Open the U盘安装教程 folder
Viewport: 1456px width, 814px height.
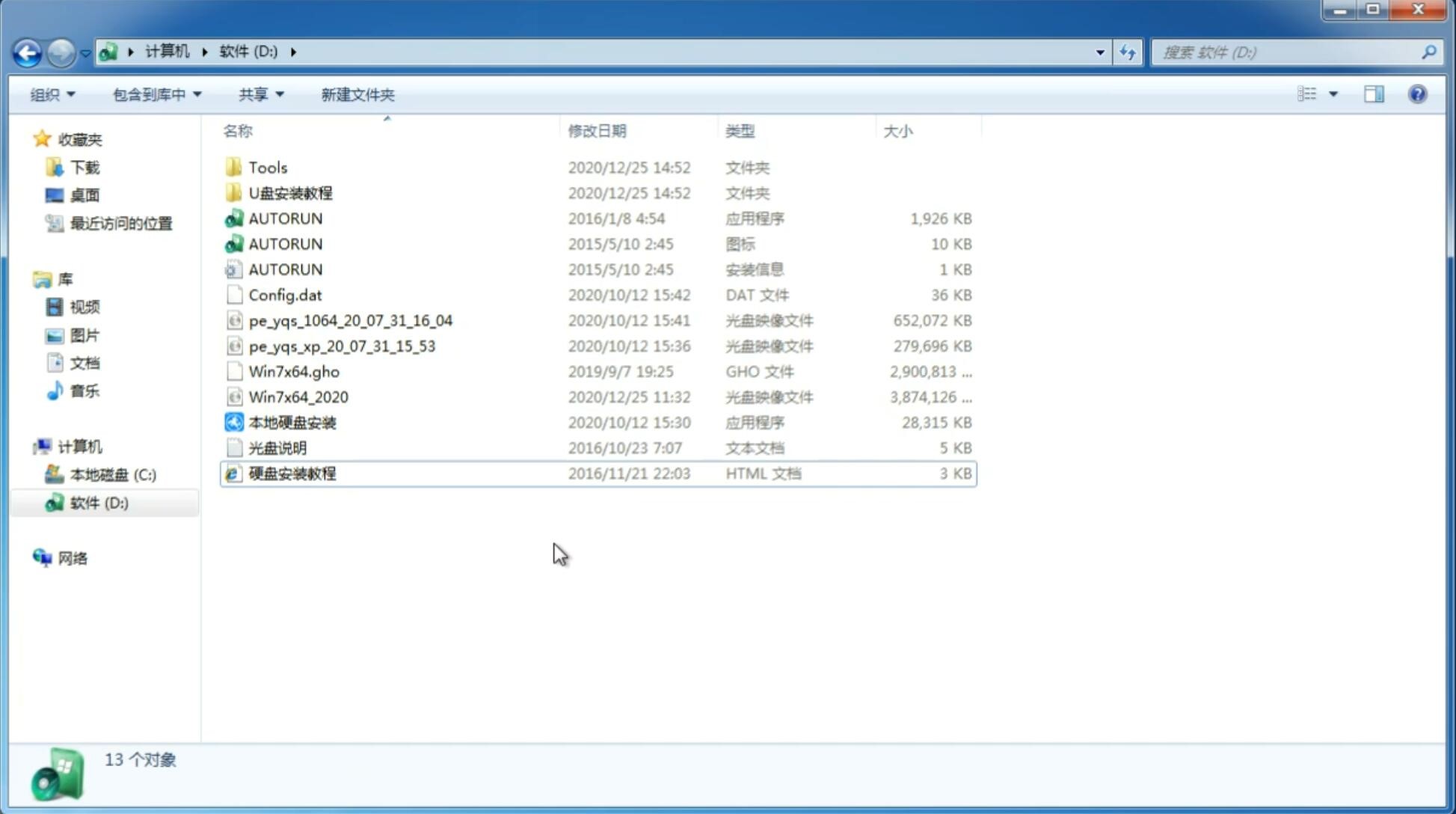click(x=291, y=192)
